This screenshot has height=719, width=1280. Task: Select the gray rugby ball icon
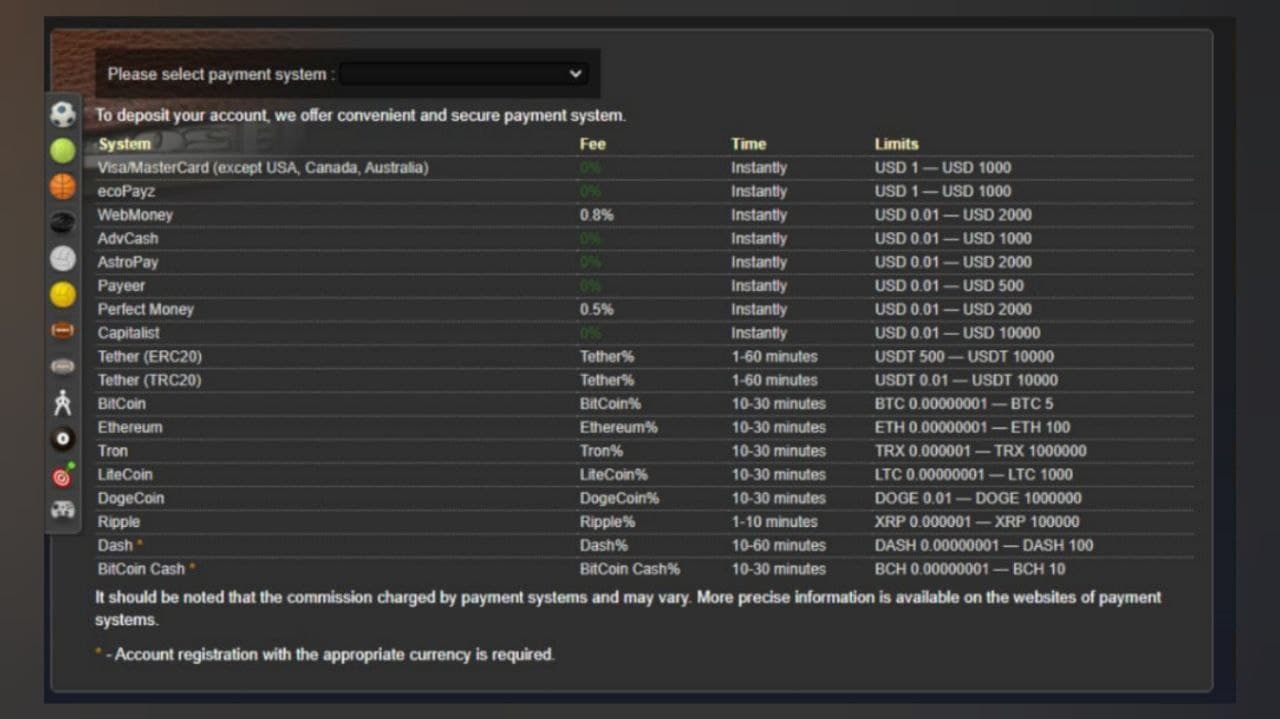pos(63,367)
